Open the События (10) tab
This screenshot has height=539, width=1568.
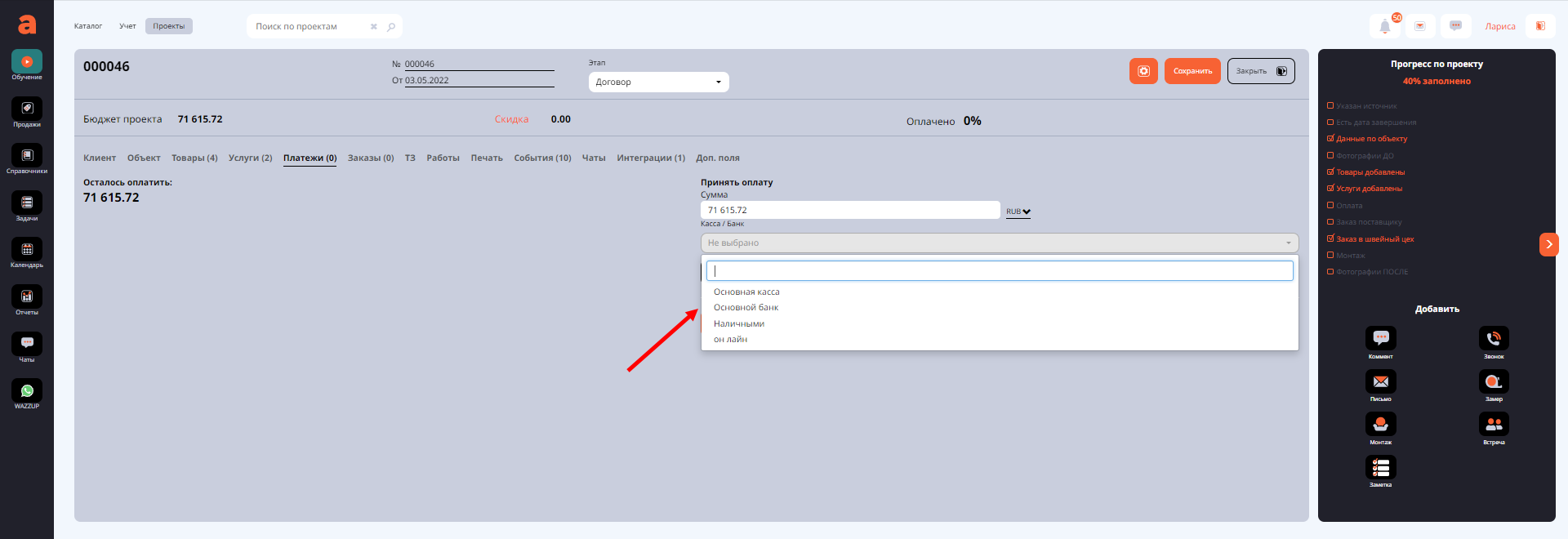click(x=542, y=158)
